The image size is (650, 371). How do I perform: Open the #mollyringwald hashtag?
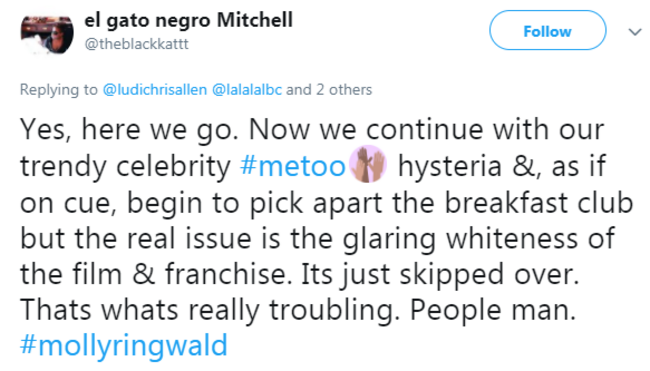point(124,345)
